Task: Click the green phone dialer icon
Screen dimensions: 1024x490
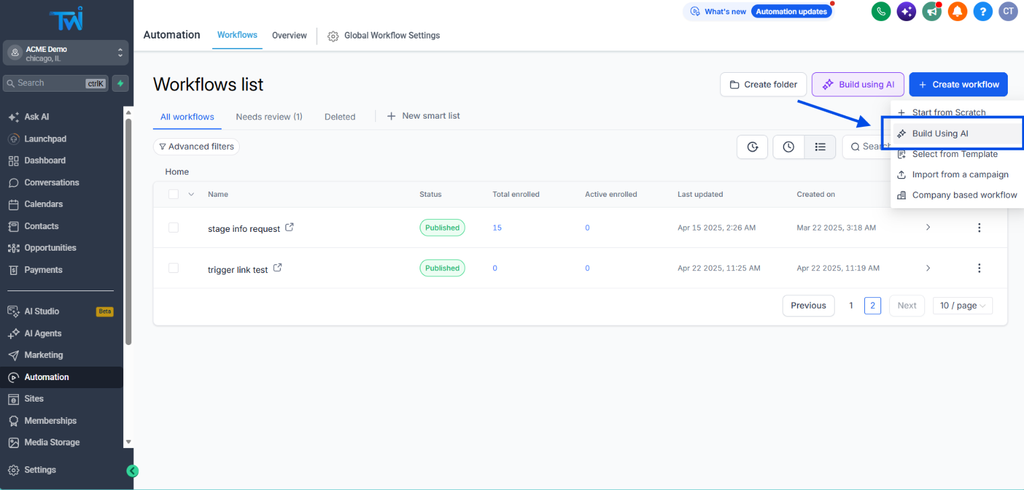Action: tap(881, 11)
